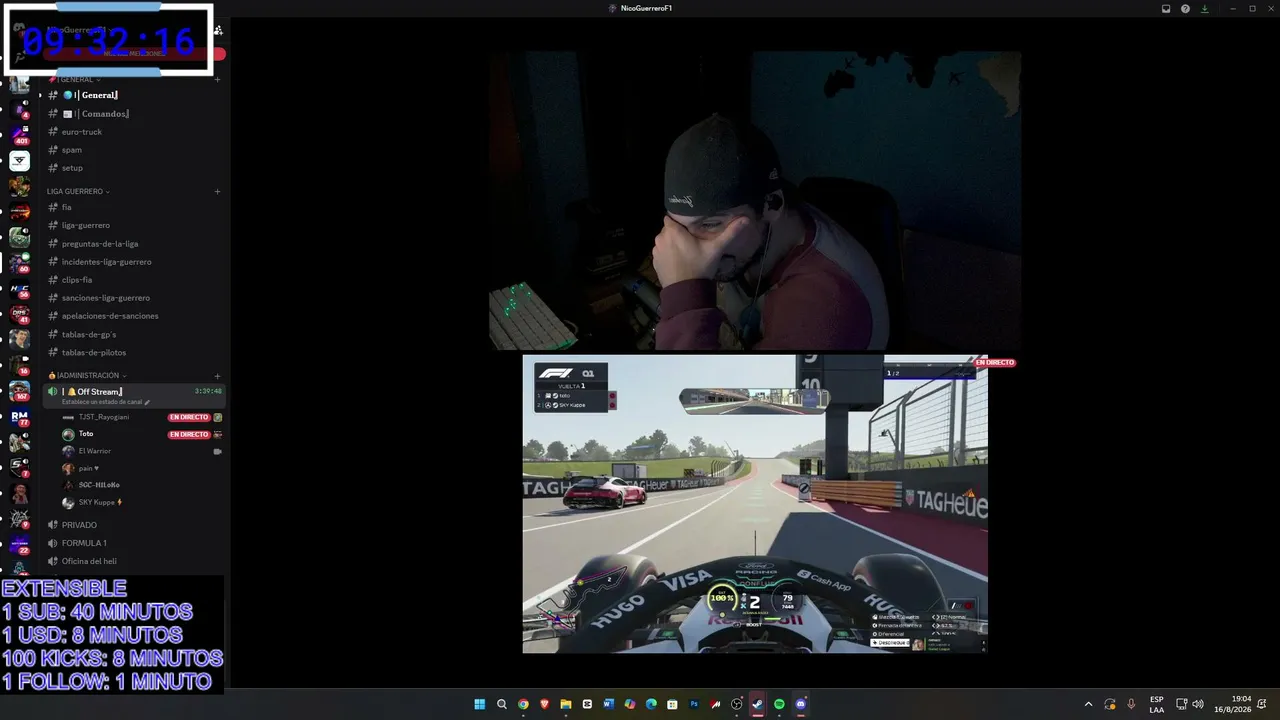The image size is (1280, 720).
Task: Open the tablas-de-pilotos channel
Action: pos(135,352)
